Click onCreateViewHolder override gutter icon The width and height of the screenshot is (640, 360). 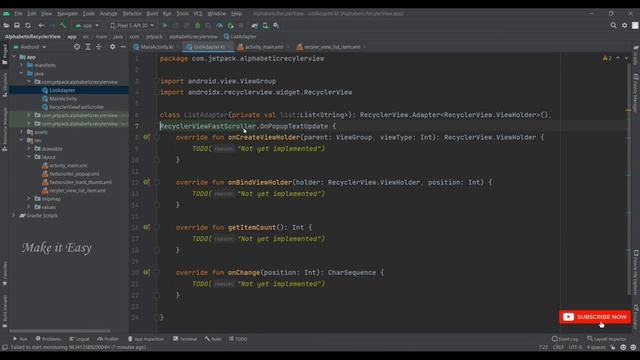(146, 137)
